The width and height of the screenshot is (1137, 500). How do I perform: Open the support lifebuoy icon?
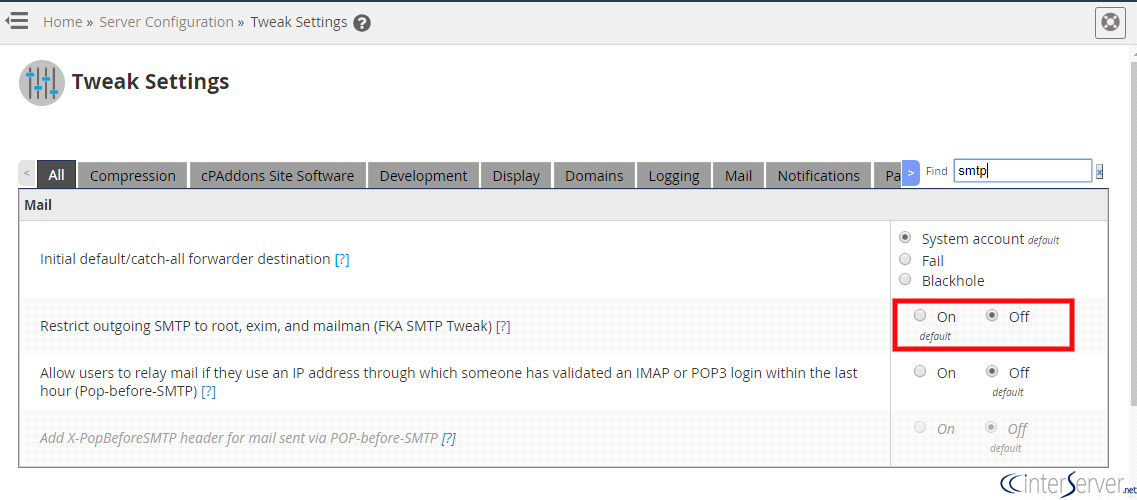pyautogui.click(x=1110, y=22)
